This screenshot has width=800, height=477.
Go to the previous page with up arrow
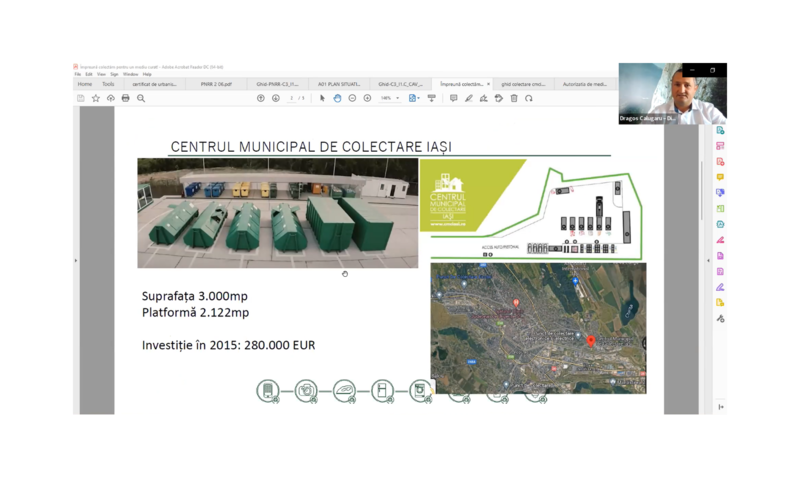(261, 98)
